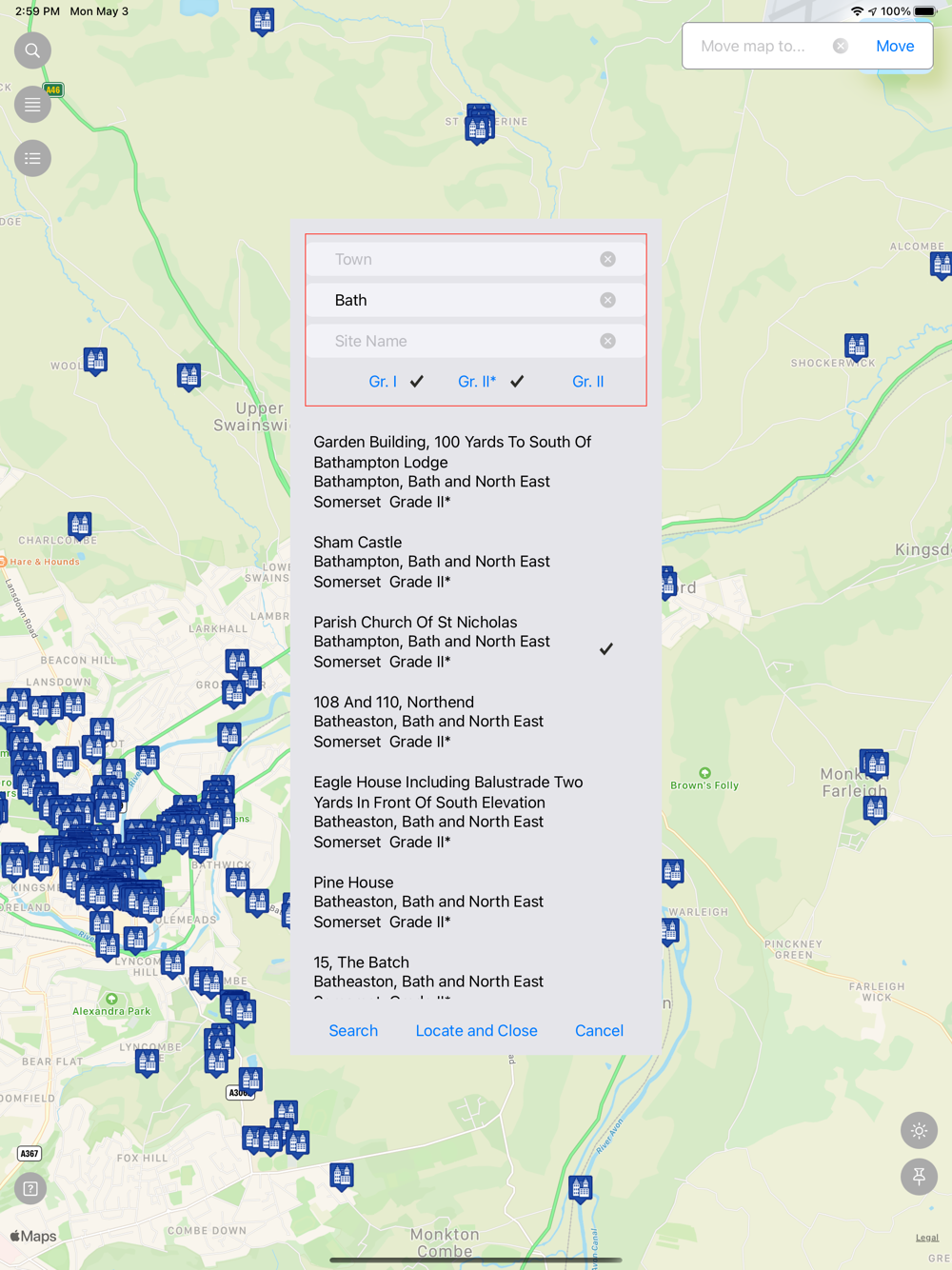Screen dimensions: 952x1270
Task: Tap Brown's Folly map marker
Action: [x=704, y=773]
